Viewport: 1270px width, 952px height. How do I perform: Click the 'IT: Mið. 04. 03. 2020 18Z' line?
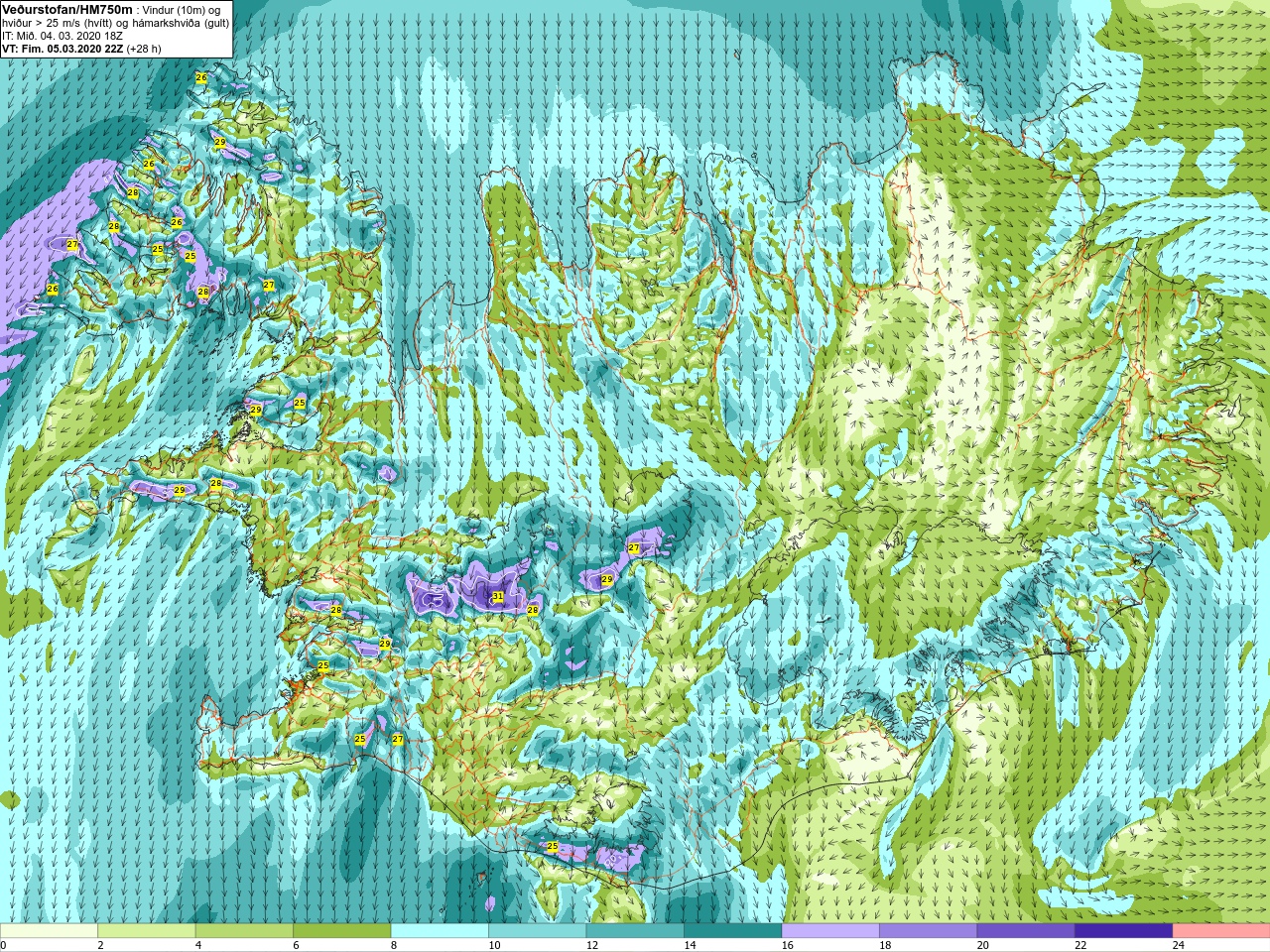63,36
